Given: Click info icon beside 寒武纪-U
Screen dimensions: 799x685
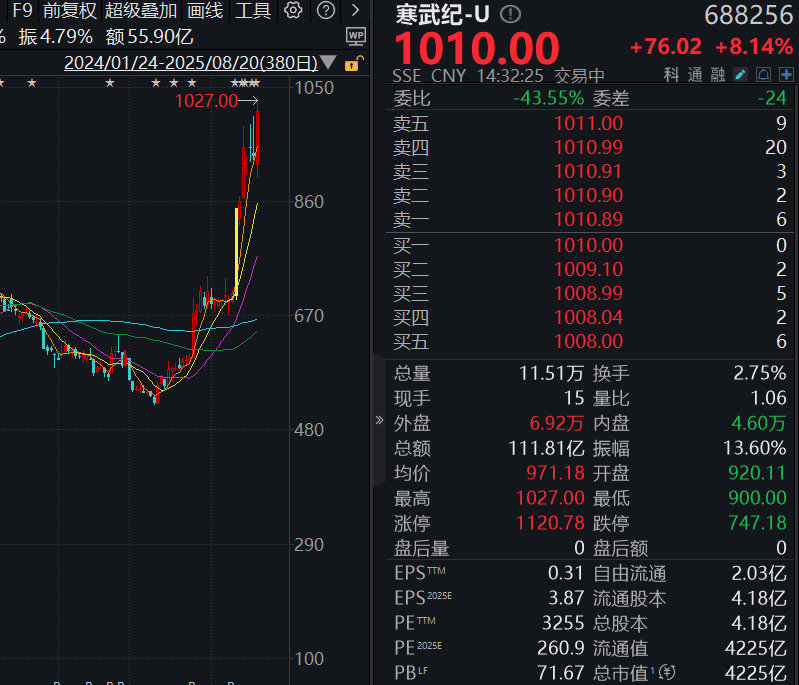Looking at the screenshot, I should [x=510, y=14].
